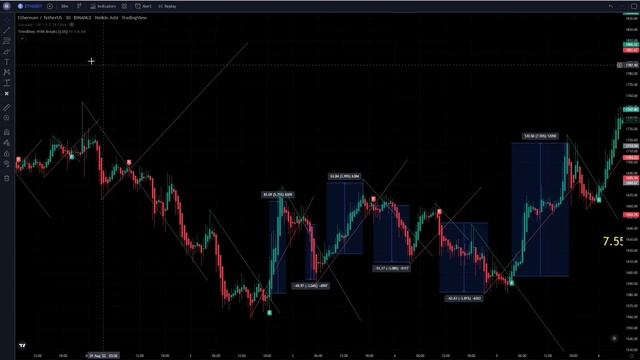Click the crosshair price plus button on price scale

(620, 65)
